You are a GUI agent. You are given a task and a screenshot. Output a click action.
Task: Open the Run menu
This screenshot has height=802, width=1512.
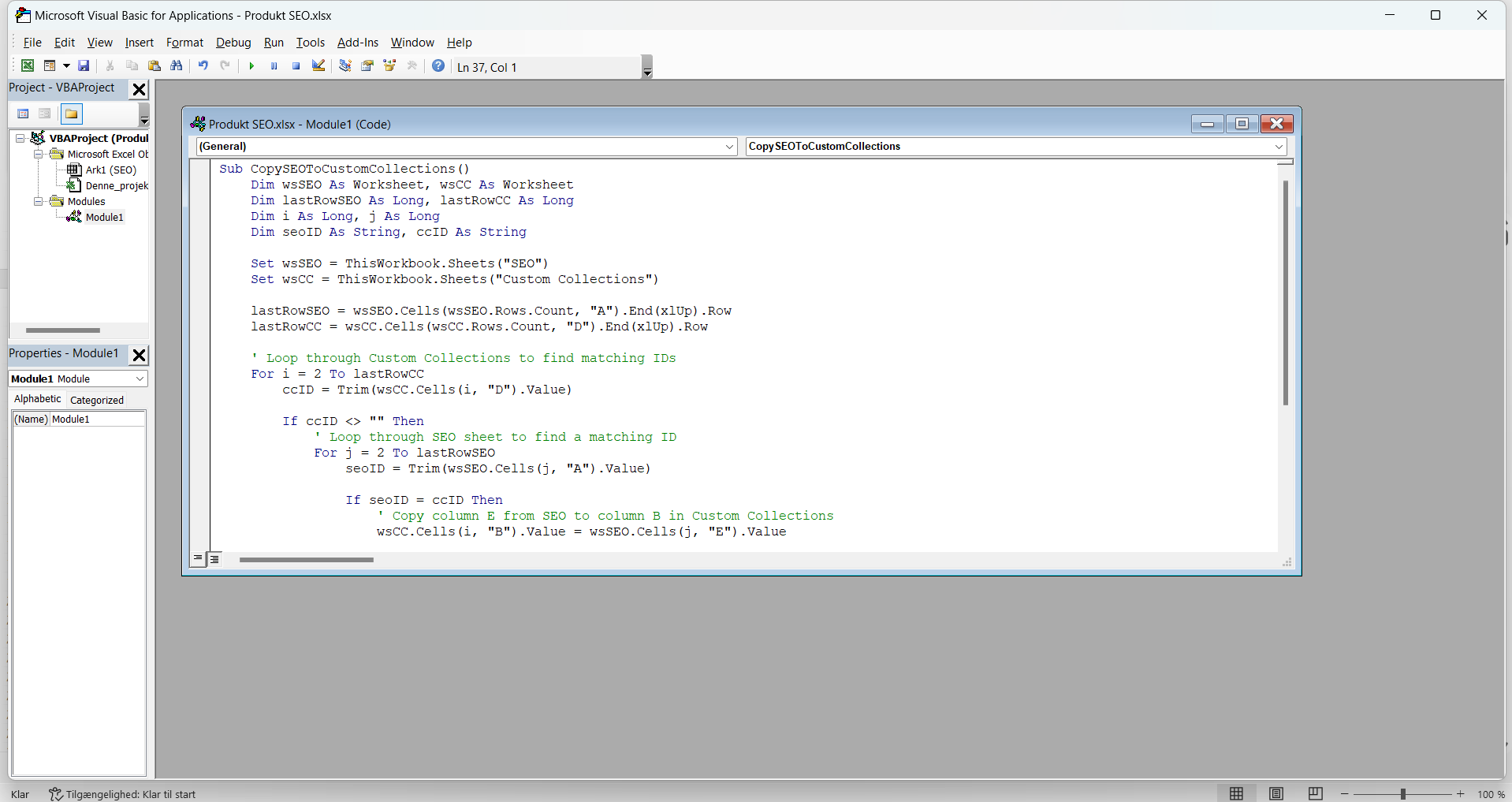(274, 43)
